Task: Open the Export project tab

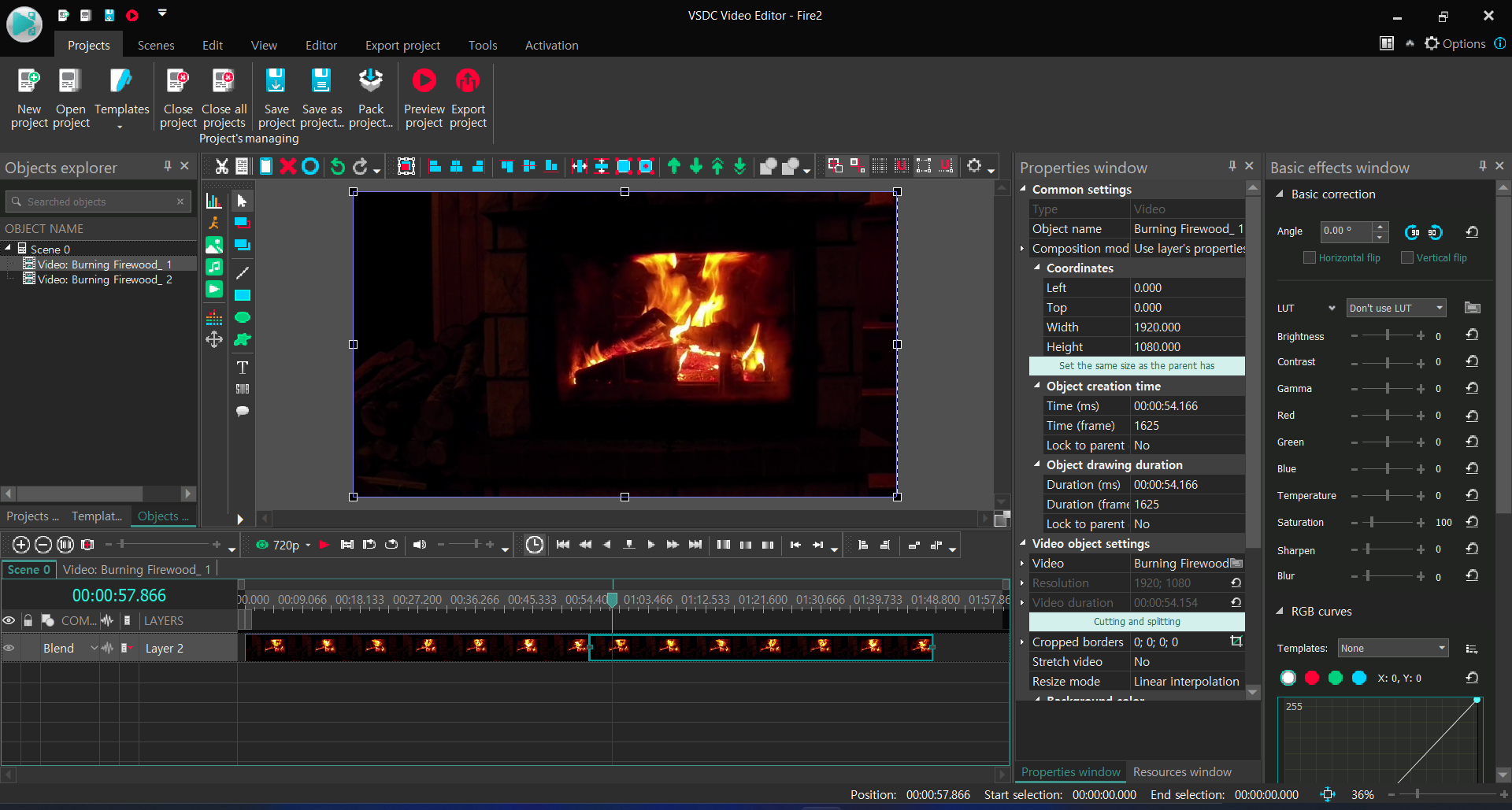Action: [402, 46]
